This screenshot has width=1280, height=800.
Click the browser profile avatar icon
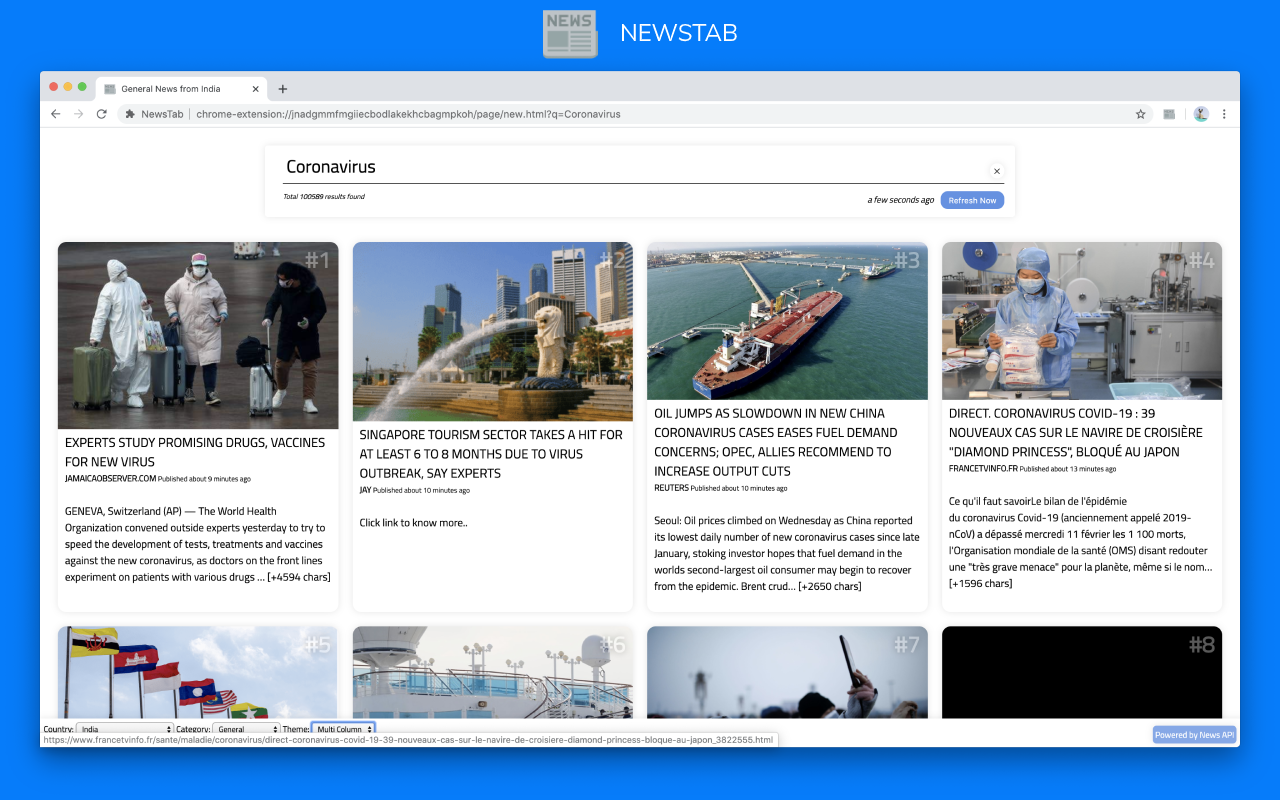coord(1200,114)
